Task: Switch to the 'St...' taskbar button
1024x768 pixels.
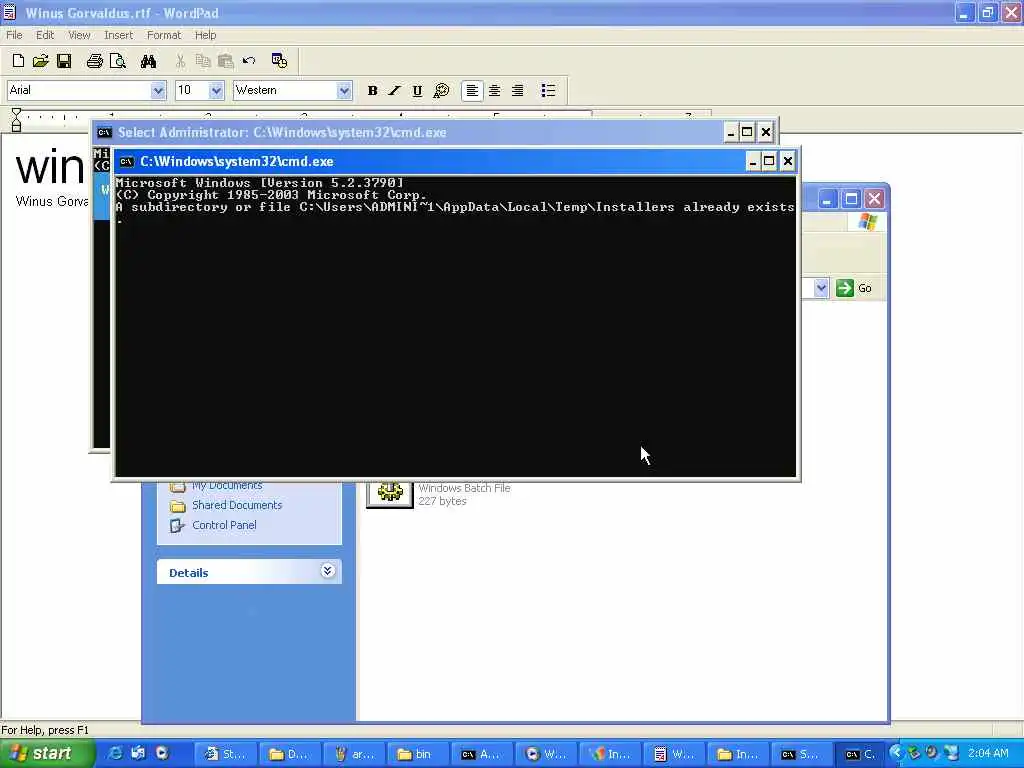Action: tap(225, 754)
